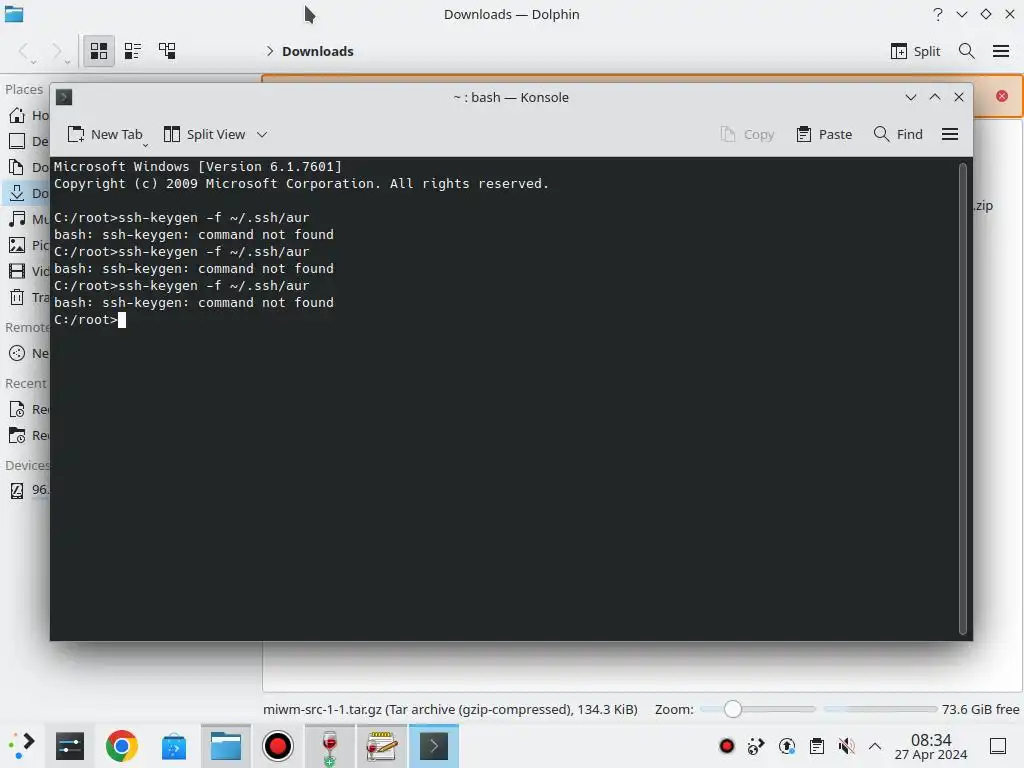Open Recent Files in Dolphin Places panel
The image size is (1024, 768).
[x=28, y=409]
